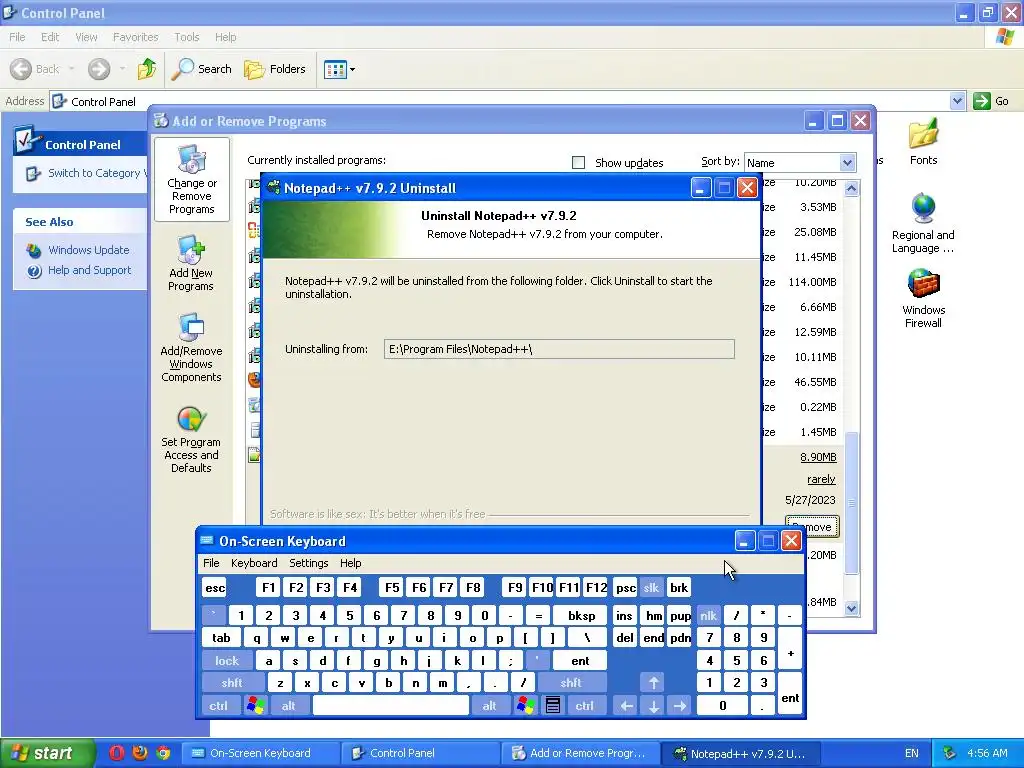This screenshot has height=768, width=1024.
Task: Click the space bar key
Action: pos(391,706)
